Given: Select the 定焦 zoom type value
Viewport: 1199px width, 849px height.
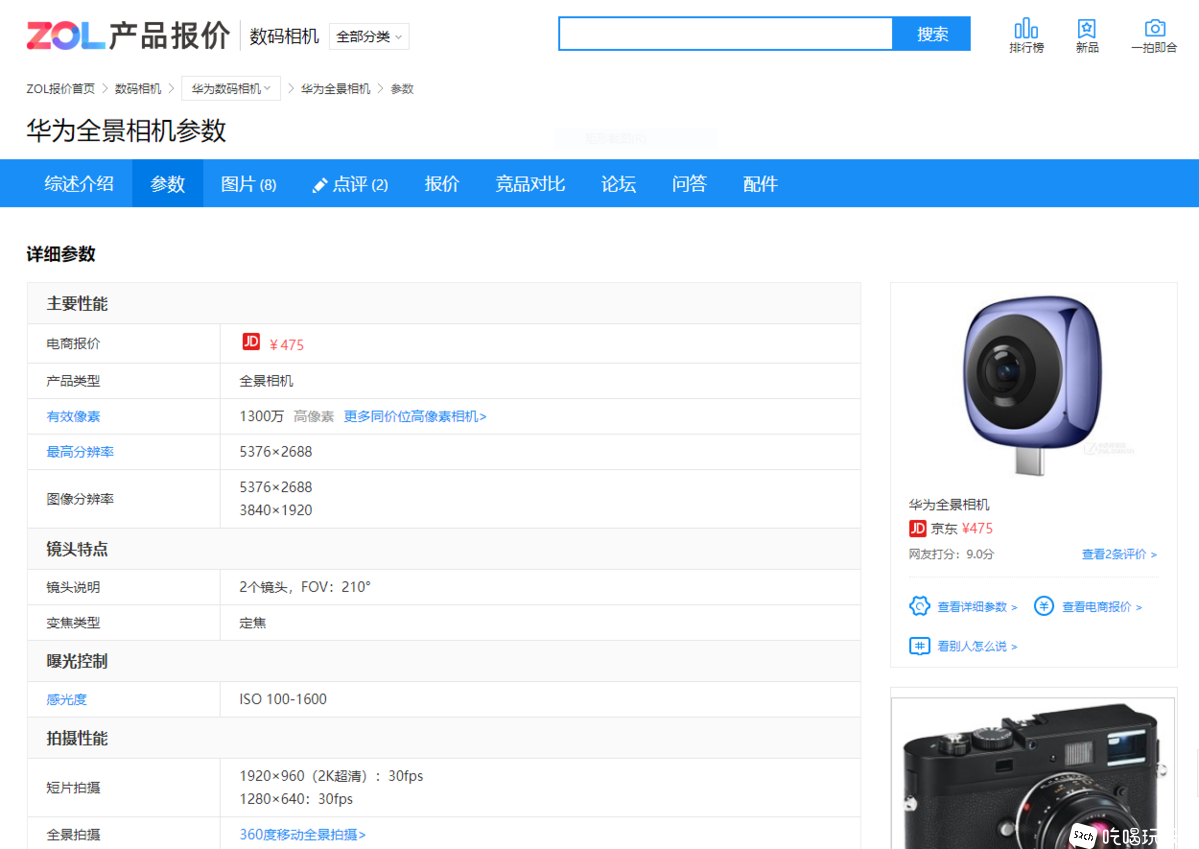Looking at the screenshot, I should tap(253, 623).
